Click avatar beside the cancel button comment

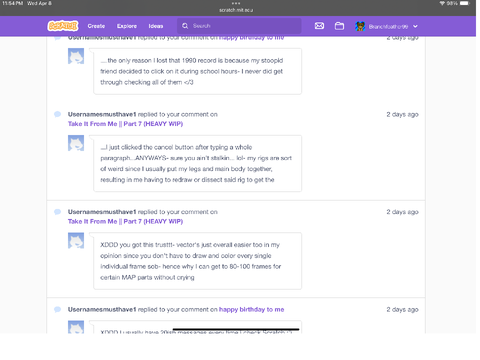tap(76, 143)
